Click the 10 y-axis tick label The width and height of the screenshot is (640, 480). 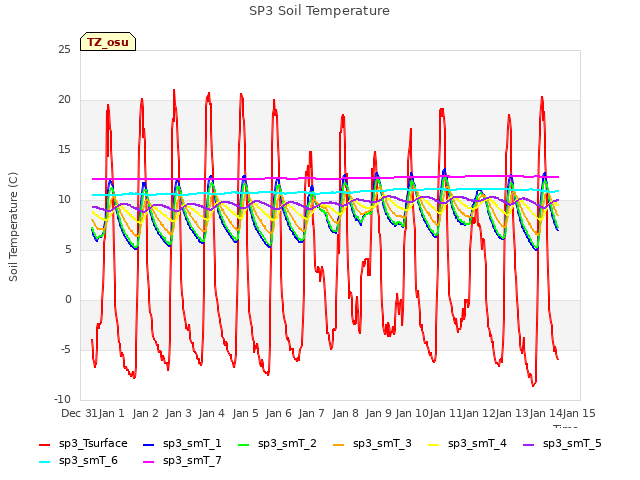pos(64,200)
